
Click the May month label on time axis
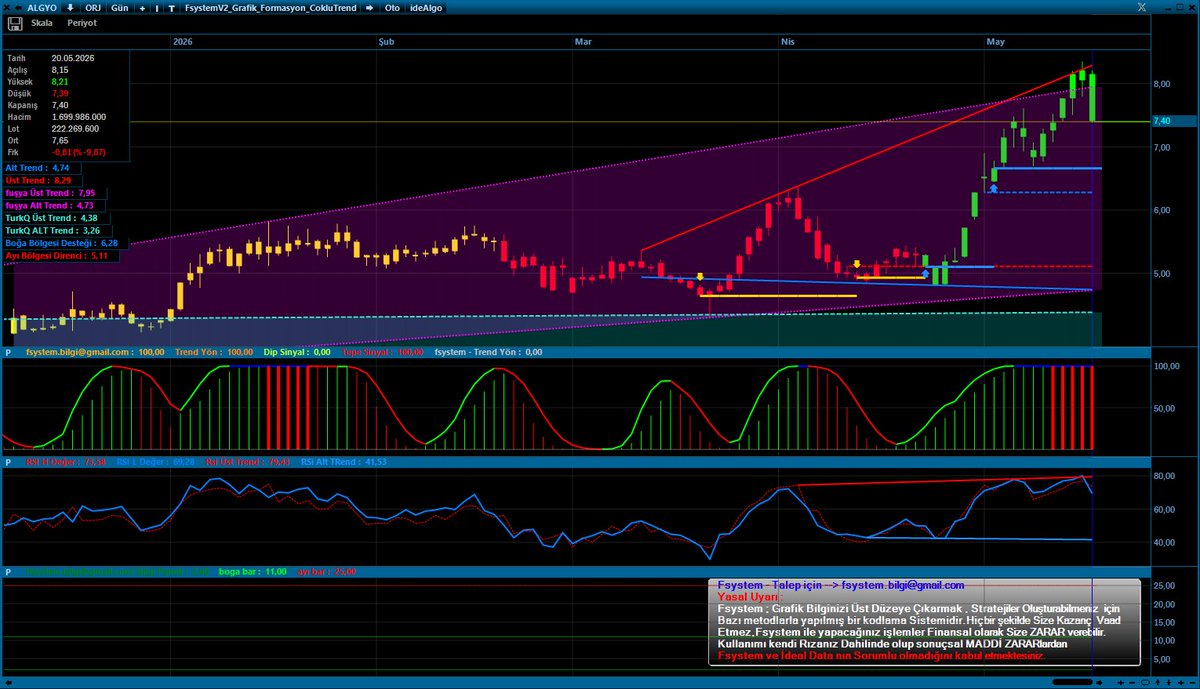tap(995, 42)
